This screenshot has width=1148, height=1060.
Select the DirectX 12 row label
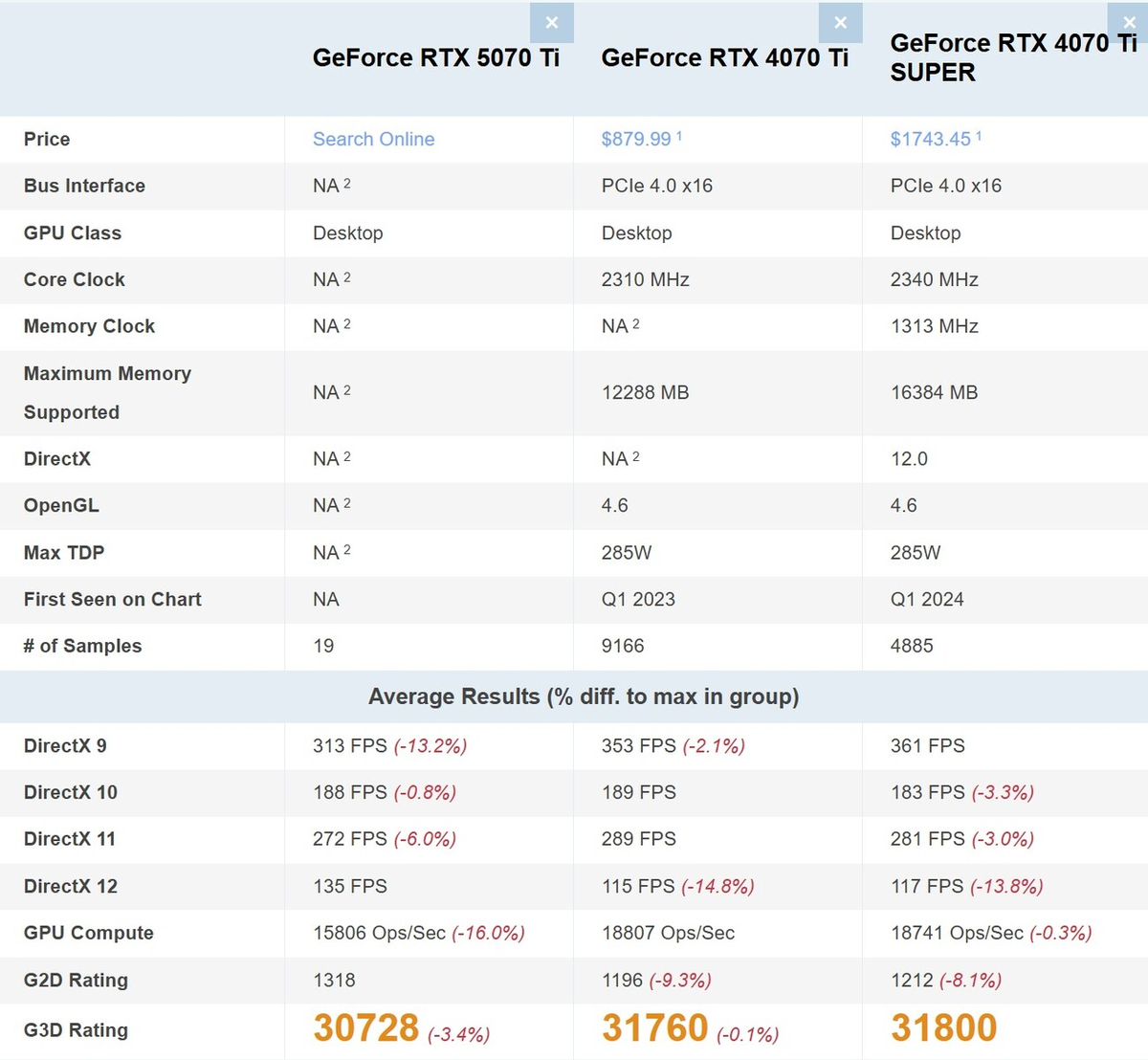click(71, 886)
